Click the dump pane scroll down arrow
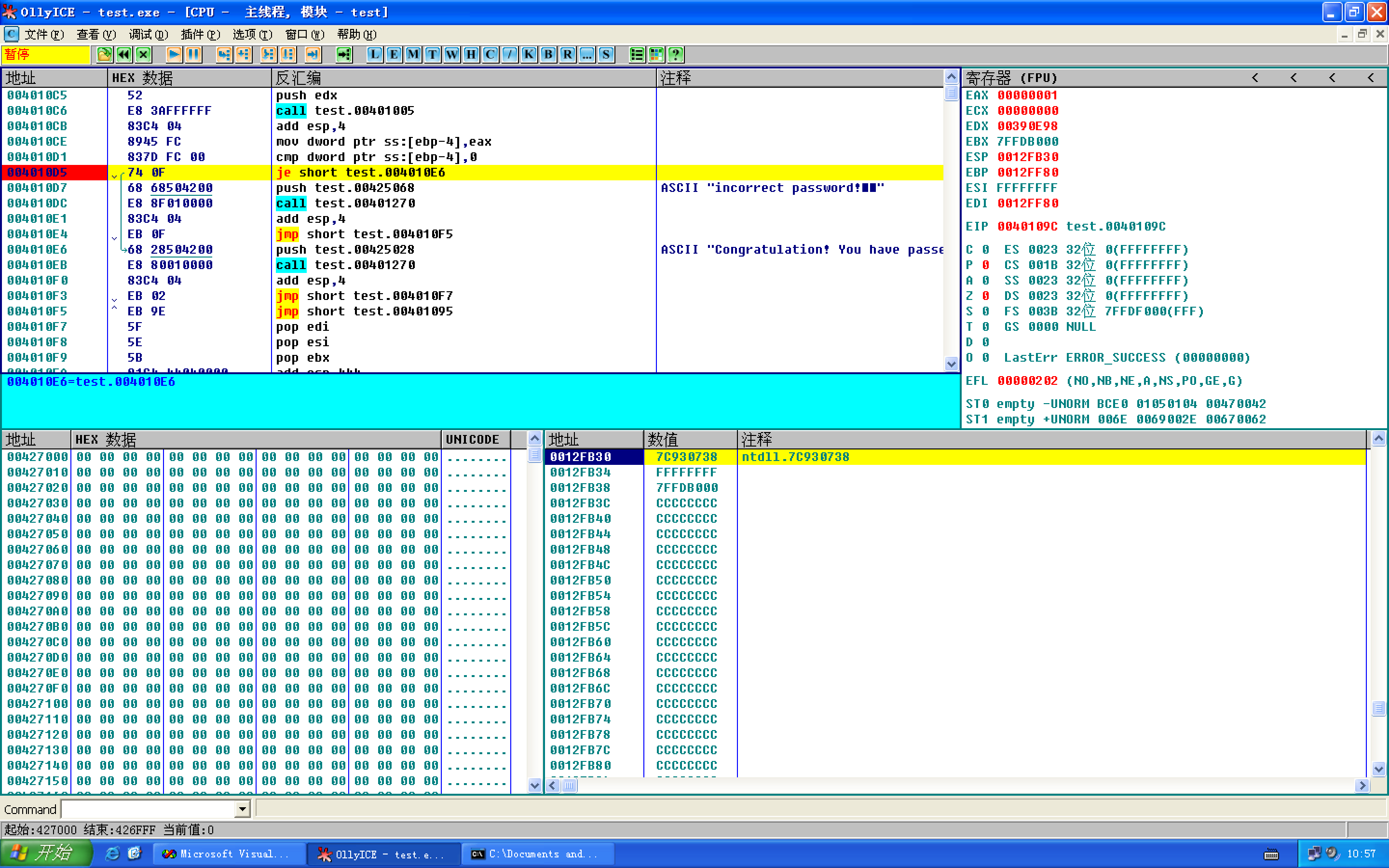 (x=534, y=786)
